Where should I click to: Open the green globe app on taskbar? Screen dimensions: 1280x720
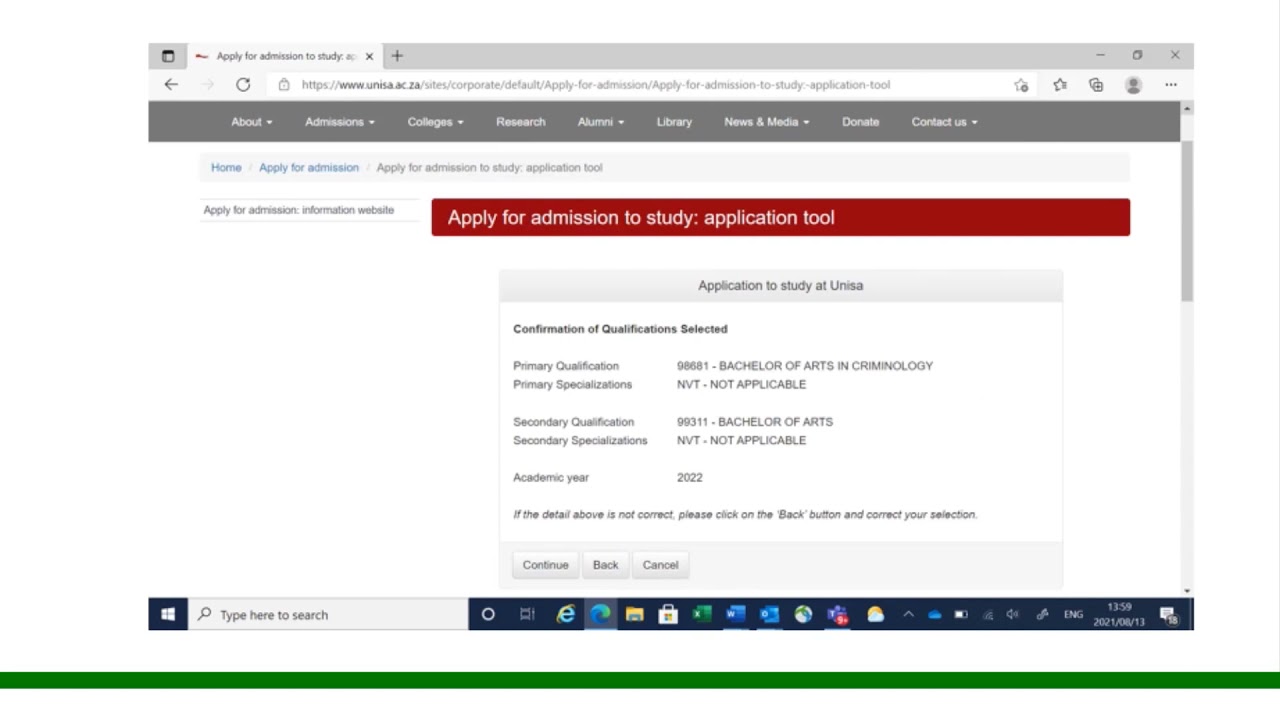pos(803,615)
